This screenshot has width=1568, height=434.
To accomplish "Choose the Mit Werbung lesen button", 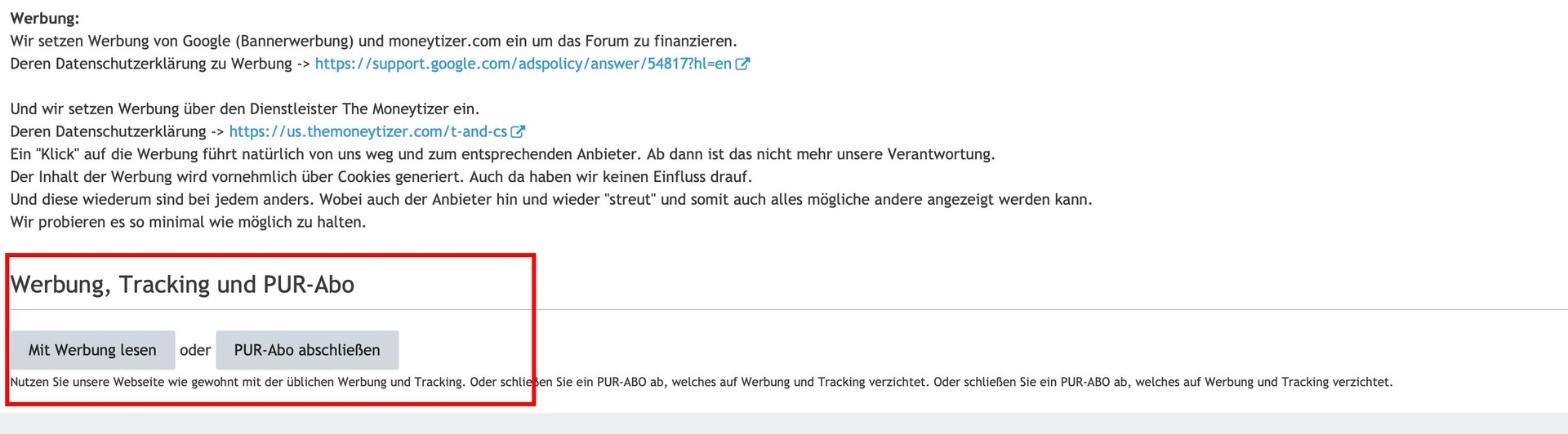I will click(92, 350).
